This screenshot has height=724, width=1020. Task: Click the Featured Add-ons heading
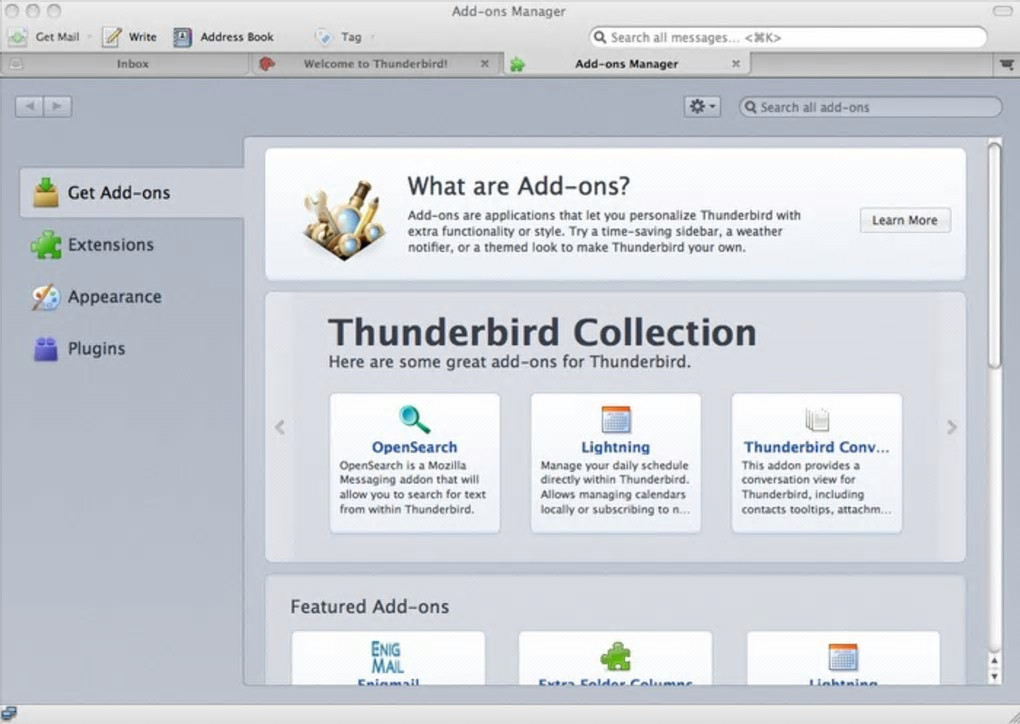click(x=369, y=606)
